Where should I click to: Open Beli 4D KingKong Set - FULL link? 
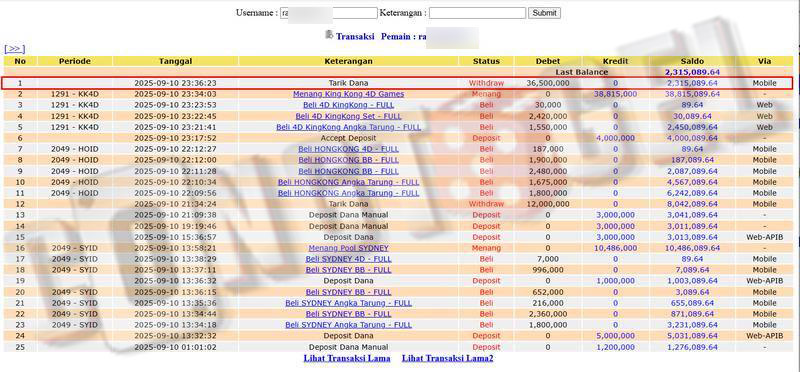click(x=348, y=116)
